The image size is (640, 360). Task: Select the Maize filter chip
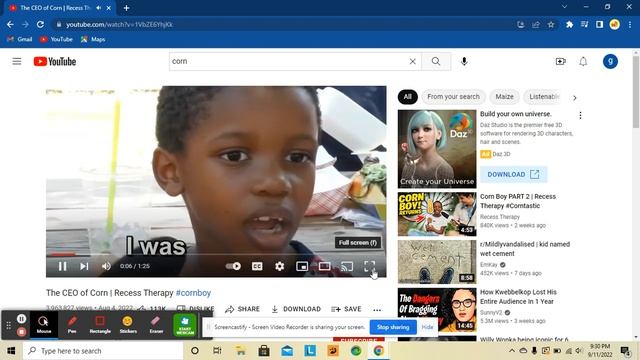click(504, 97)
